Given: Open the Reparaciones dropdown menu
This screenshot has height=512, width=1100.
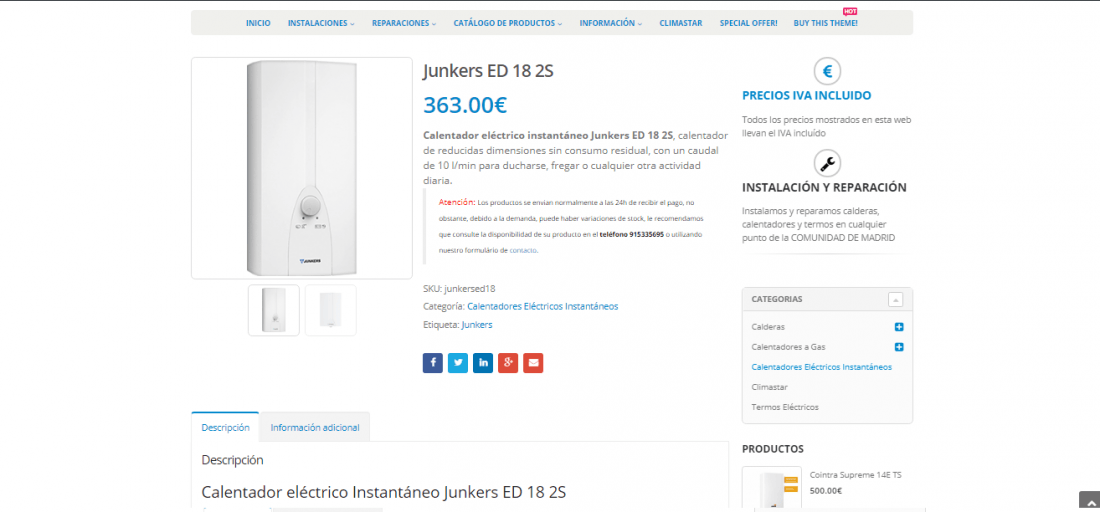Looking at the screenshot, I should 404,23.
